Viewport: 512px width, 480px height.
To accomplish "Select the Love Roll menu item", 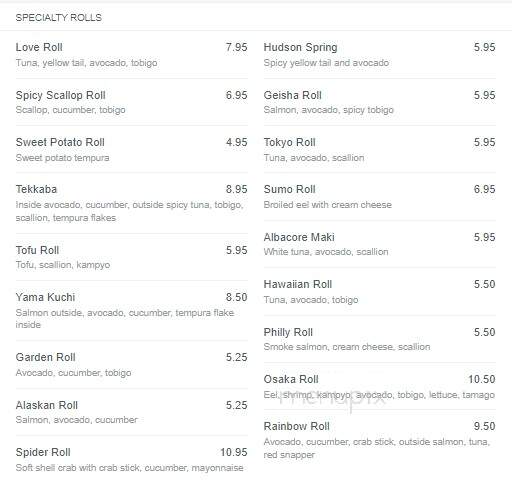I will (39, 47).
